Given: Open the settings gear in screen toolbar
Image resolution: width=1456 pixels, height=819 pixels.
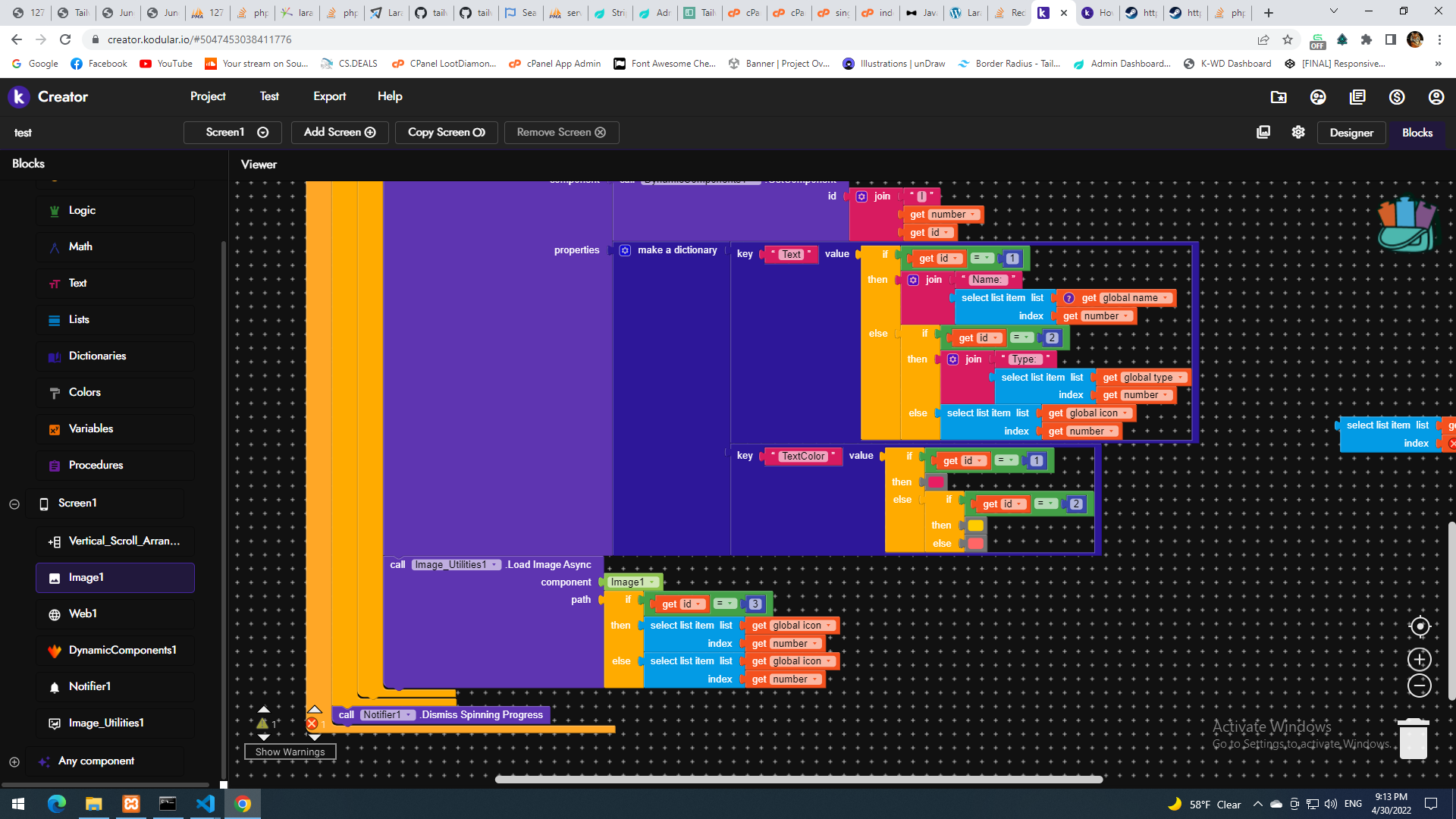Looking at the screenshot, I should tap(1298, 132).
